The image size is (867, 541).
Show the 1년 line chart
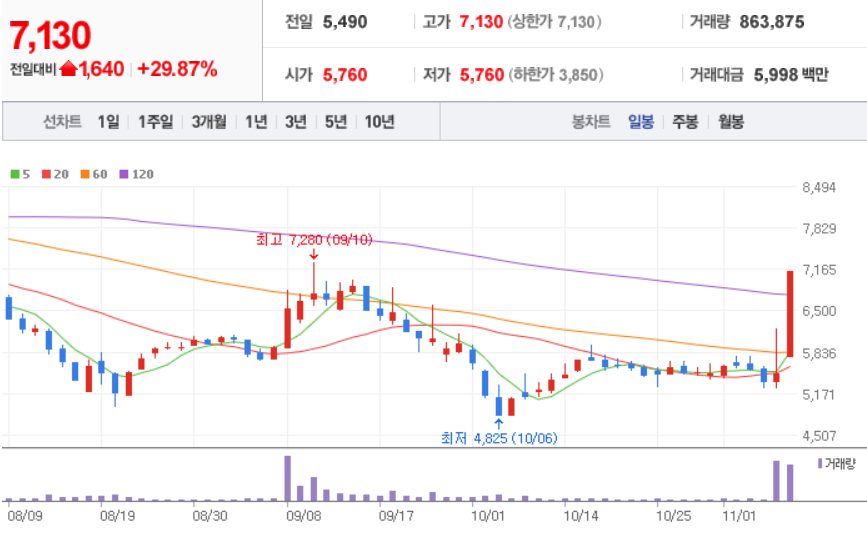tap(256, 121)
